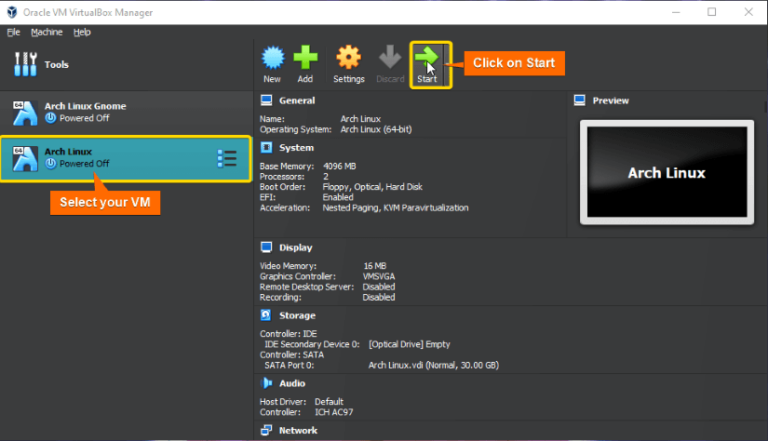Open Settings with the gear icon
This screenshot has width=768, height=441.
click(x=348, y=59)
